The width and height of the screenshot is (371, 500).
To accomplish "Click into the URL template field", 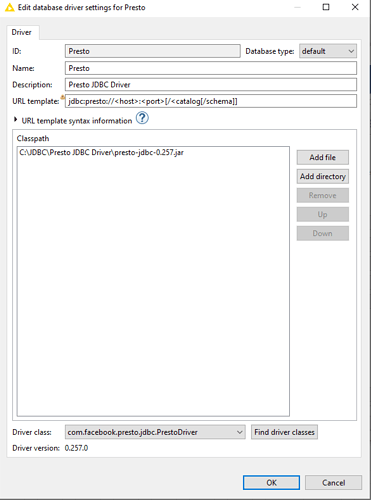I will pos(211,101).
